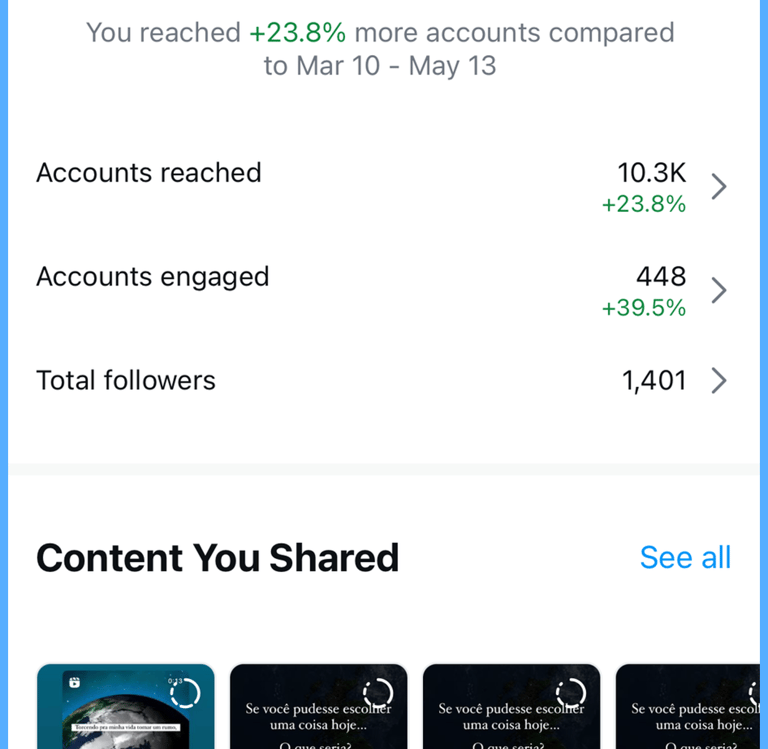Tap the Content You Shared heading

(x=217, y=558)
